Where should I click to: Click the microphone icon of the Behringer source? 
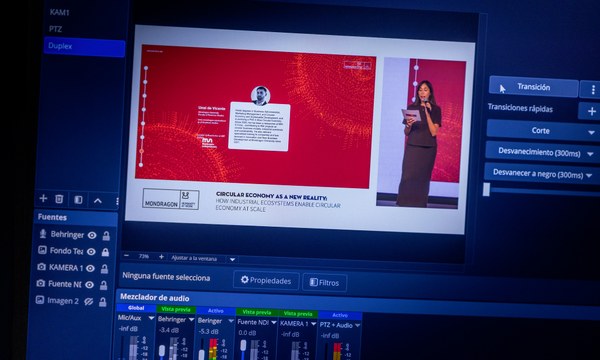point(43,233)
